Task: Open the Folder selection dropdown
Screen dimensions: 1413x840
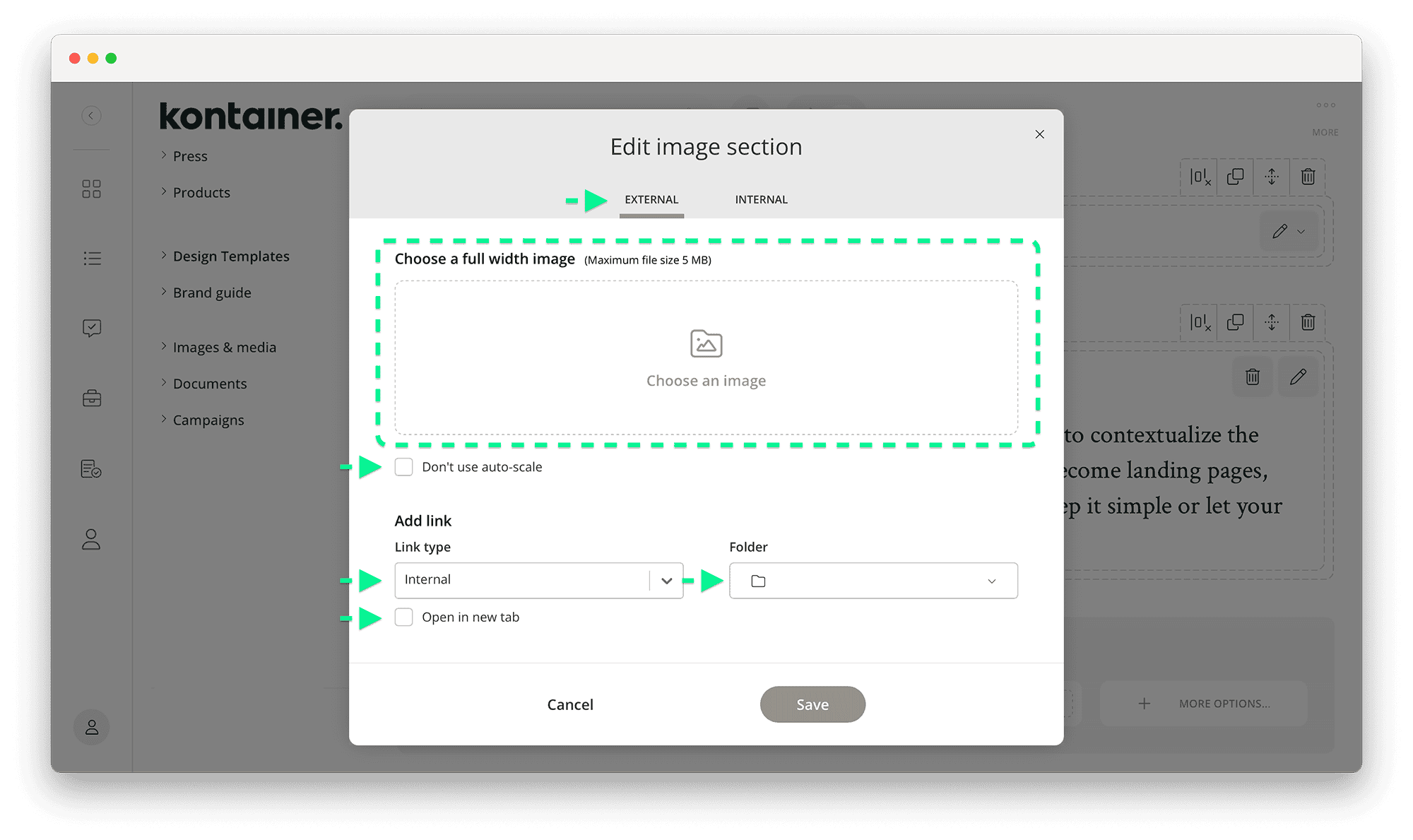Action: [x=873, y=580]
